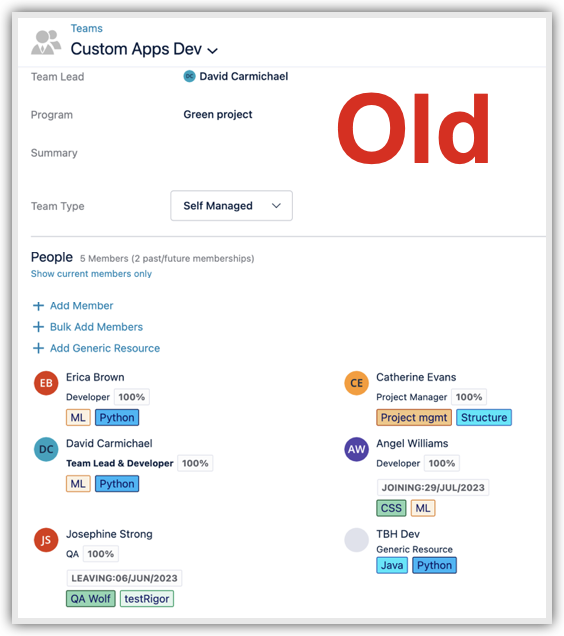
Task: Click the plus icon next to Add Member
Action: tap(38, 306)
